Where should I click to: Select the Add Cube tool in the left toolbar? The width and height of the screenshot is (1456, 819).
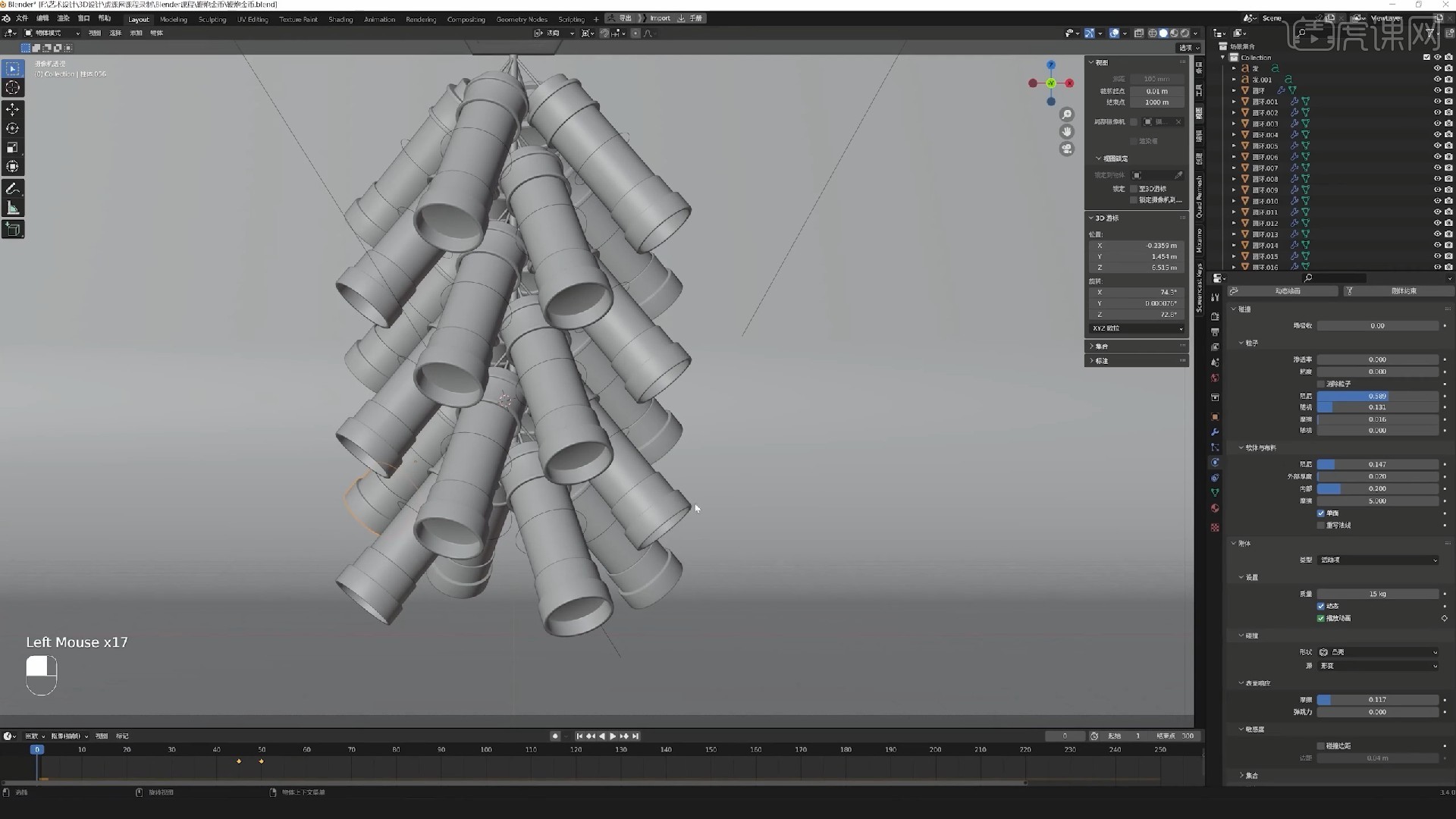click(x=13, y=229)
